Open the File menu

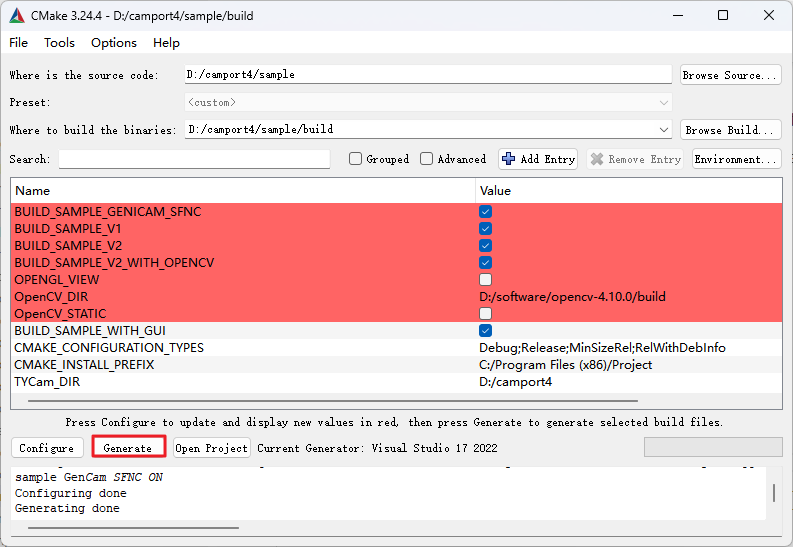tap(19, 43)
